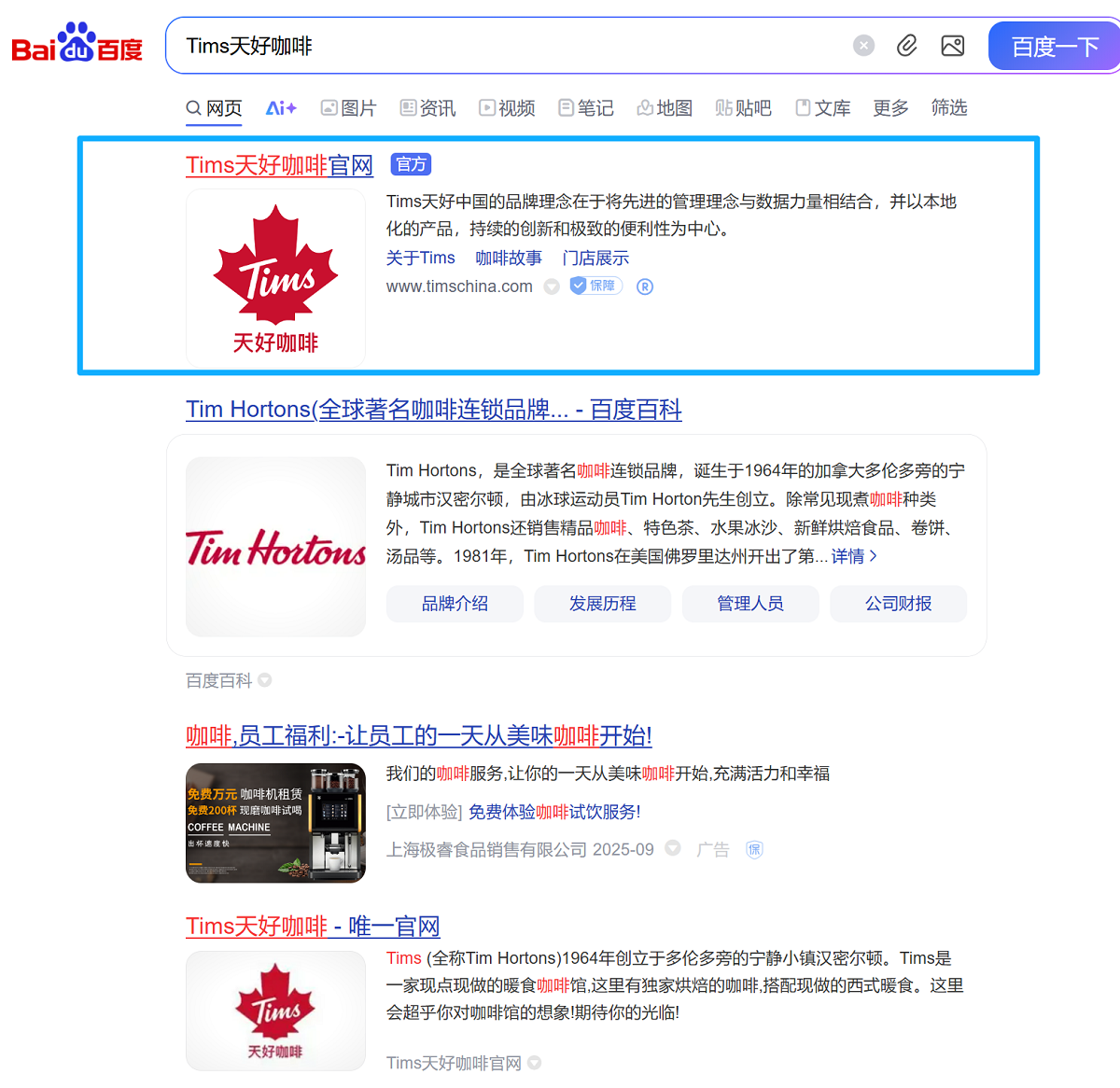Screen dimensions: 1120x1088
Task: Open image search camera icon
Action: 953,46
